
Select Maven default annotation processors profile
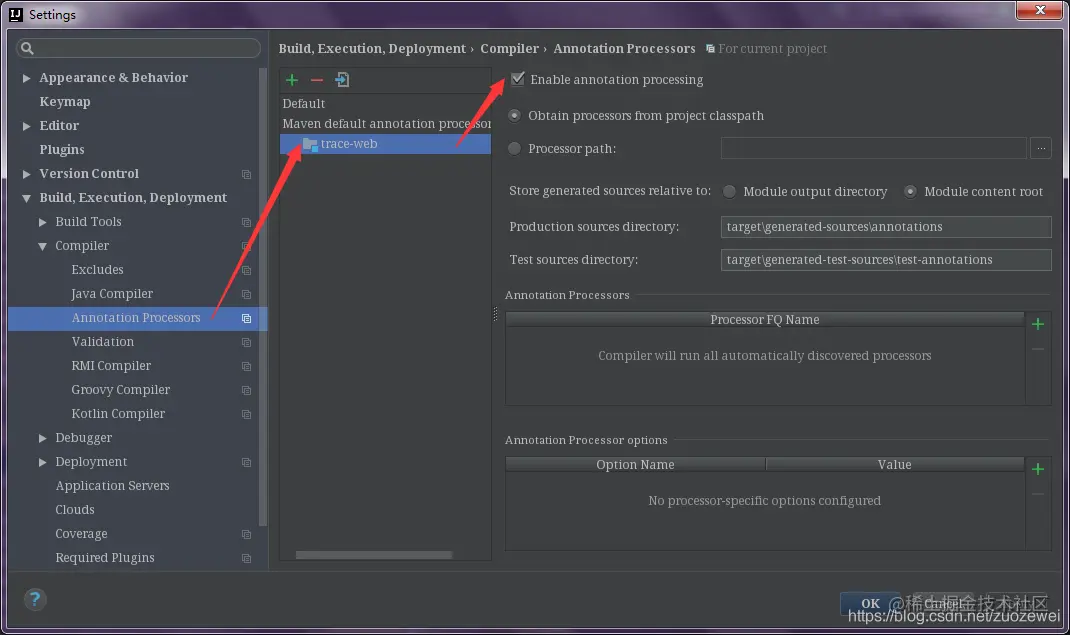point(385,123)
